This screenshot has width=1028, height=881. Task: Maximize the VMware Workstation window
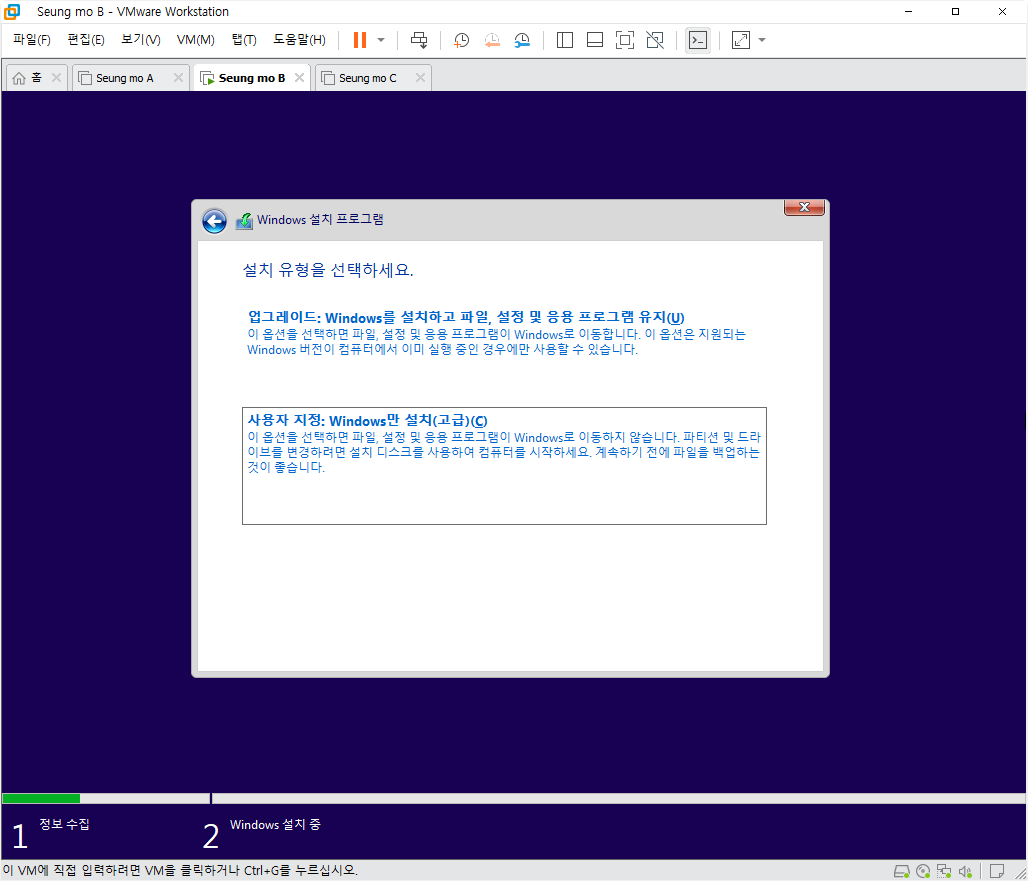point(955,12)
